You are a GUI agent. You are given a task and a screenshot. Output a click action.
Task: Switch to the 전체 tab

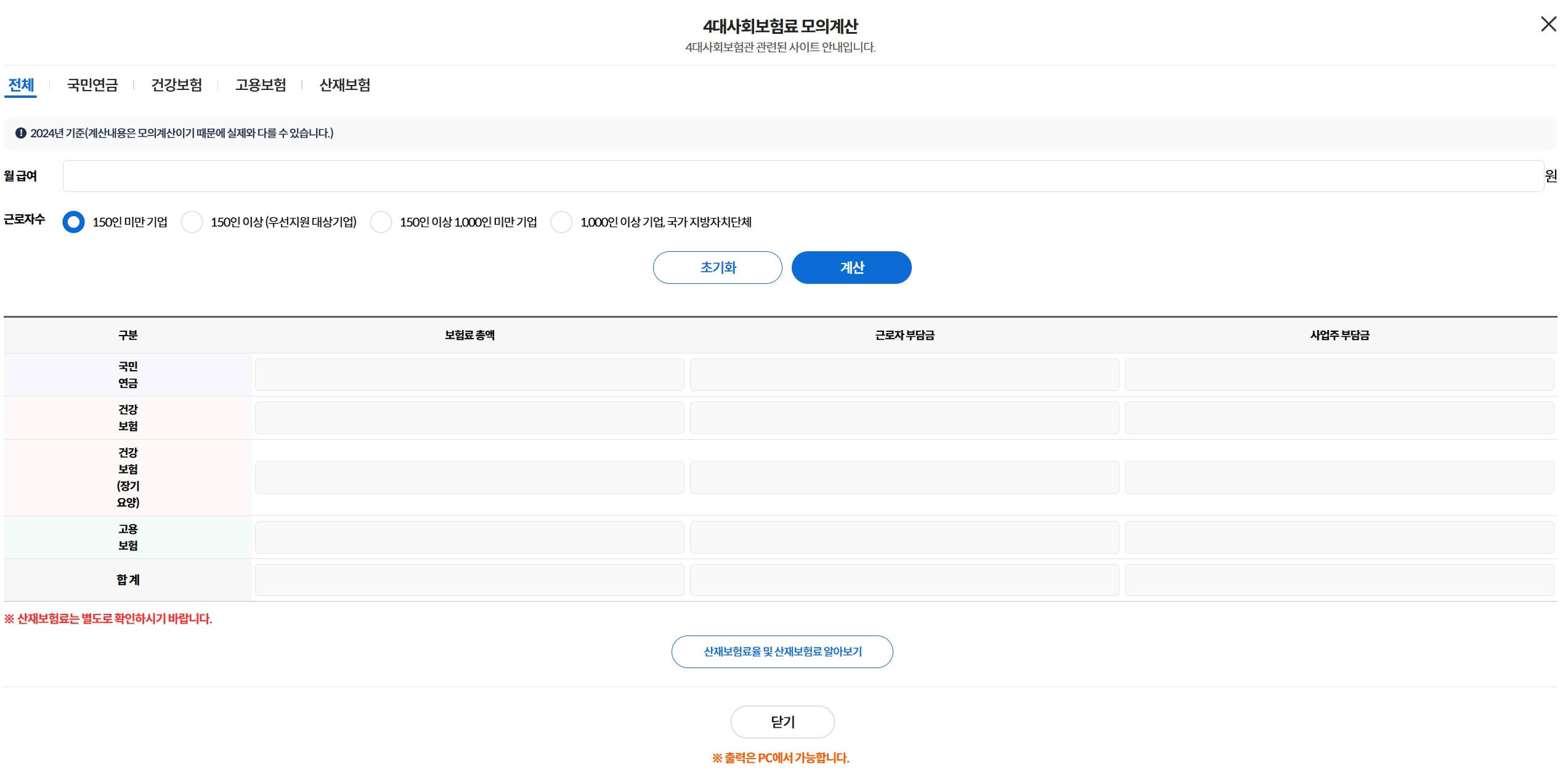21,85
